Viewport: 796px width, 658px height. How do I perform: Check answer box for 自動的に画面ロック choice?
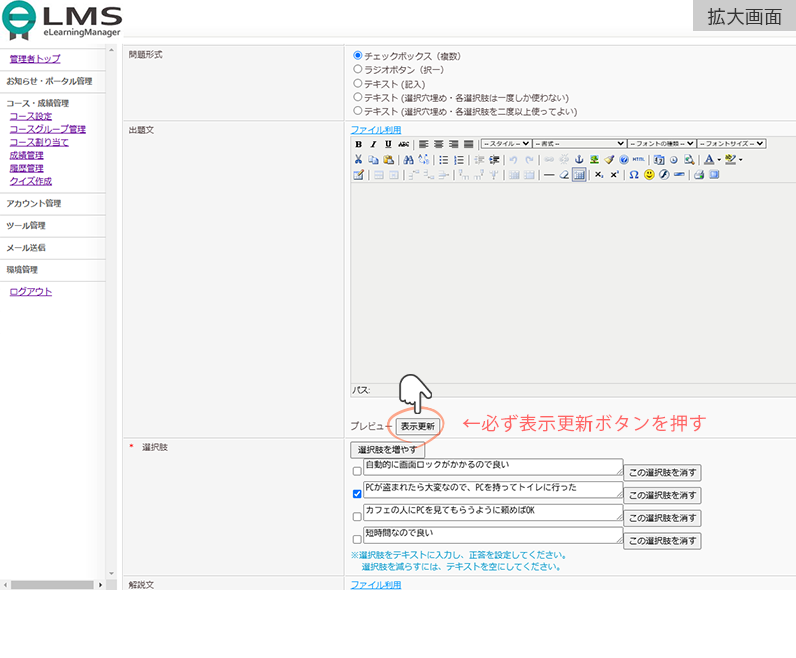coord(357,471)
